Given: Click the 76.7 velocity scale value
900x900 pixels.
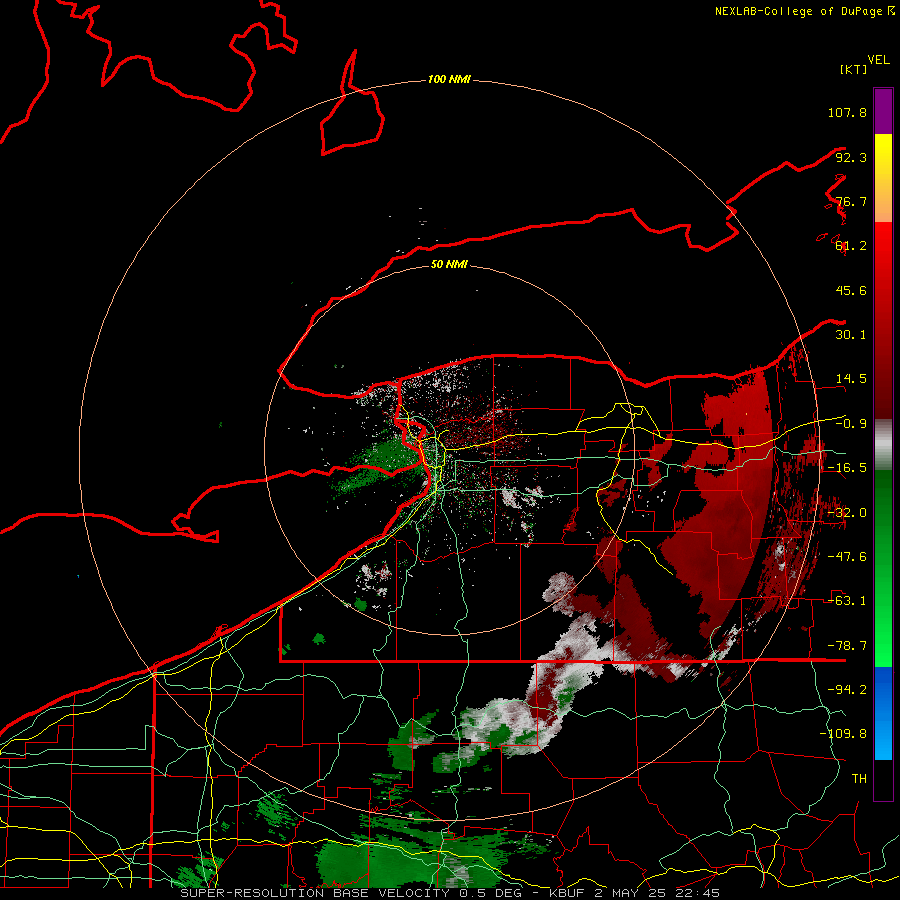Looking at the screenshot, I should [851, 201].
